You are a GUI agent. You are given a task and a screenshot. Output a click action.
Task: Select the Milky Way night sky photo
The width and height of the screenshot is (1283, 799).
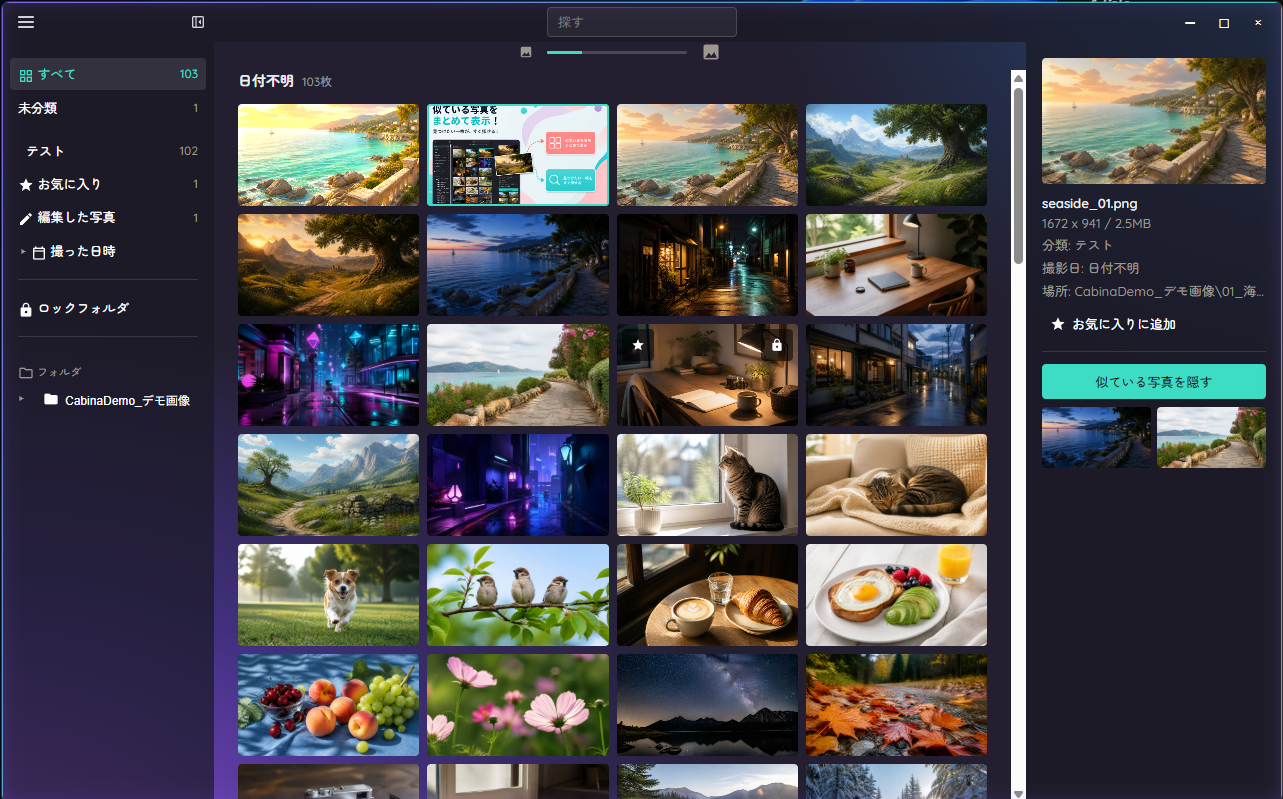point(707,705)
